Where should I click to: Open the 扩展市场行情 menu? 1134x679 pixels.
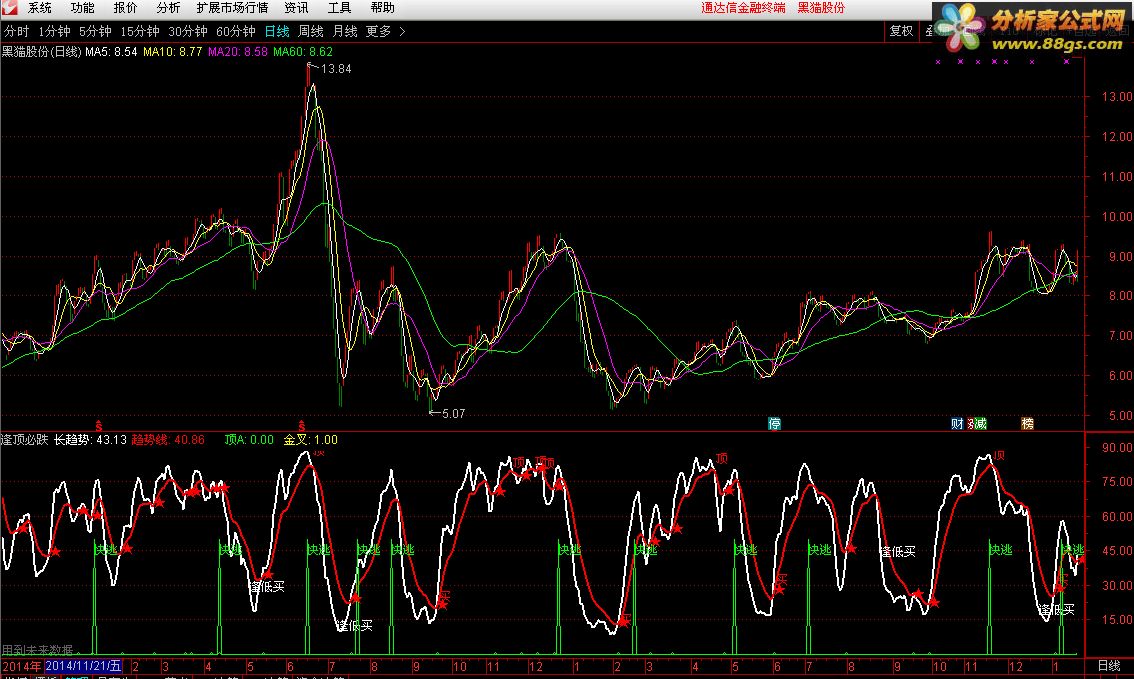(232, 8)
